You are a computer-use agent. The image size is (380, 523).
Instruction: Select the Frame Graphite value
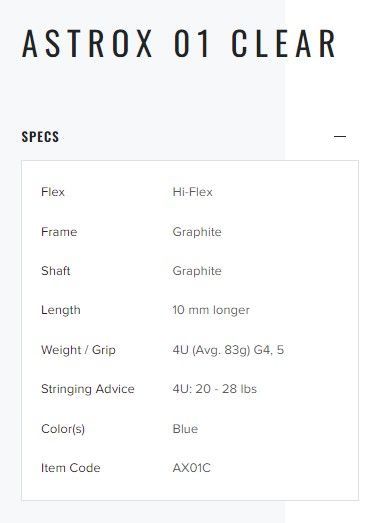(x=197, y=232)
